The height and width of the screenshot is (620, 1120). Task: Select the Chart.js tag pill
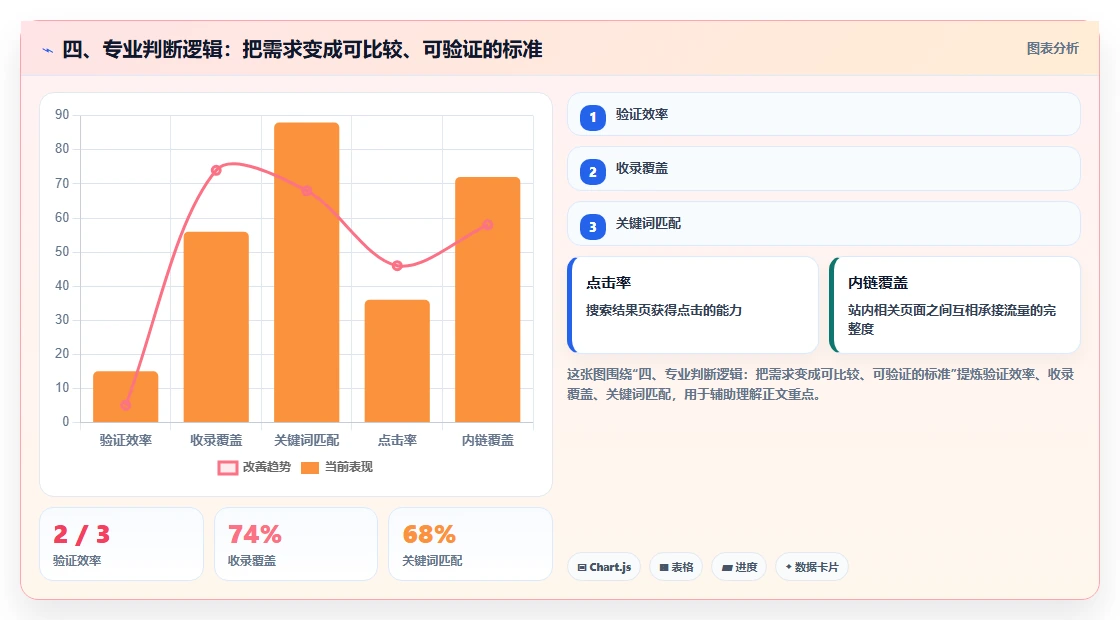(604, 567)
